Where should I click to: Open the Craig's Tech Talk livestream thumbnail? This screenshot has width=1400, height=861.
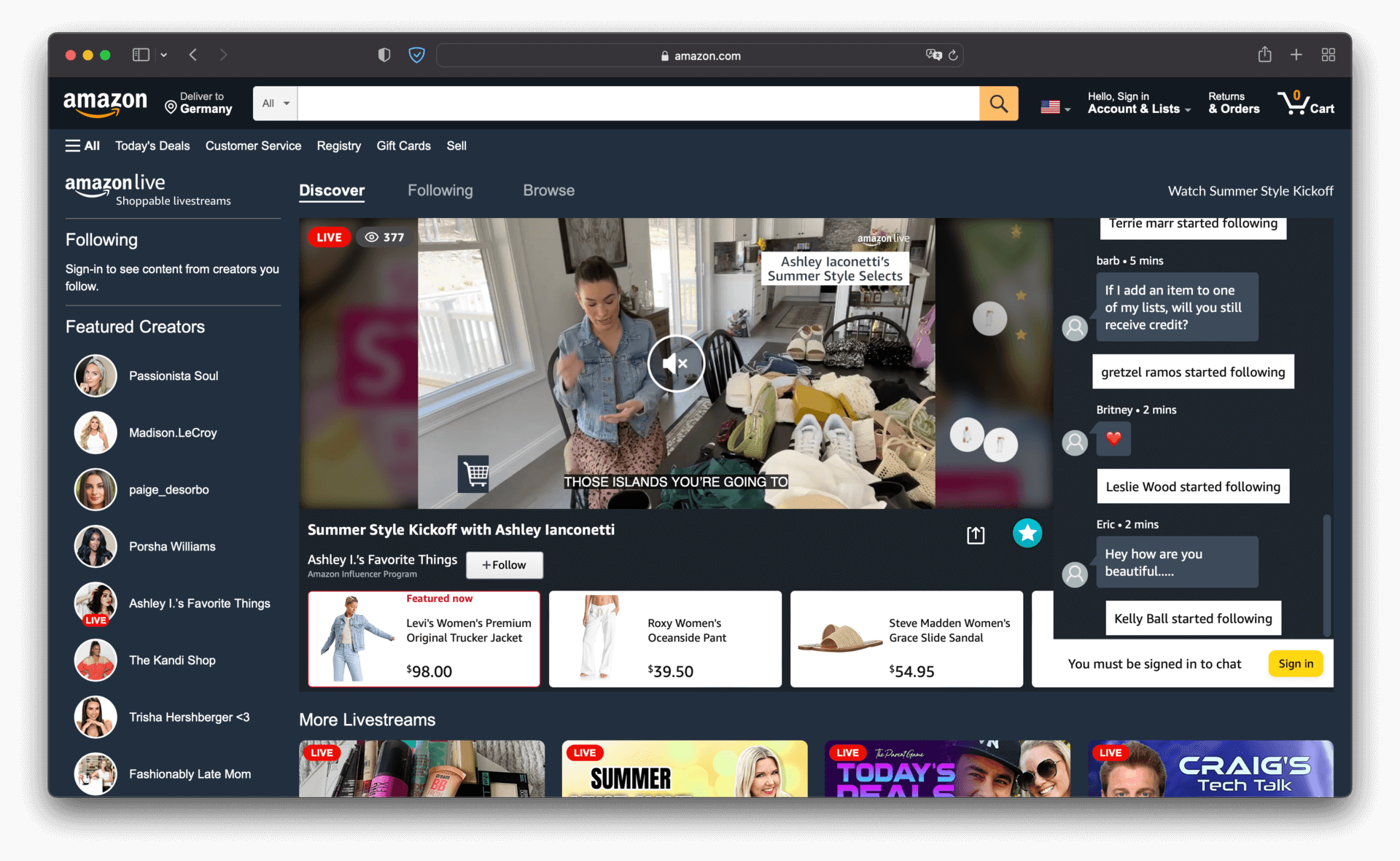coord(1210,768)
